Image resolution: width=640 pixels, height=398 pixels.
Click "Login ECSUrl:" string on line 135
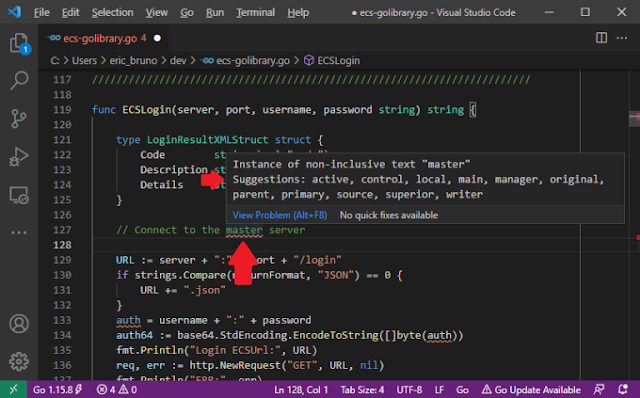[x=235, y=351]
